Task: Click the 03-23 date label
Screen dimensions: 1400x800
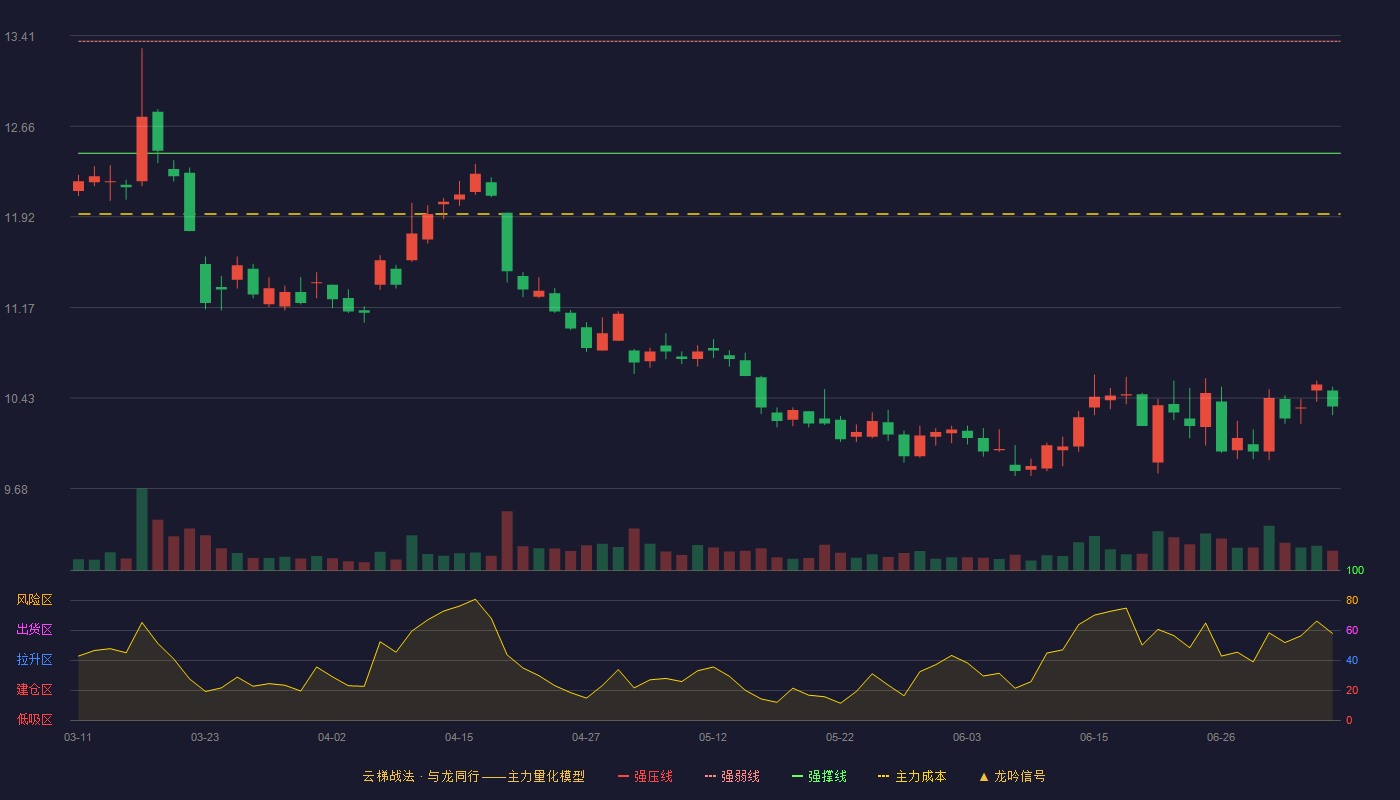Action: pos(205,737)
